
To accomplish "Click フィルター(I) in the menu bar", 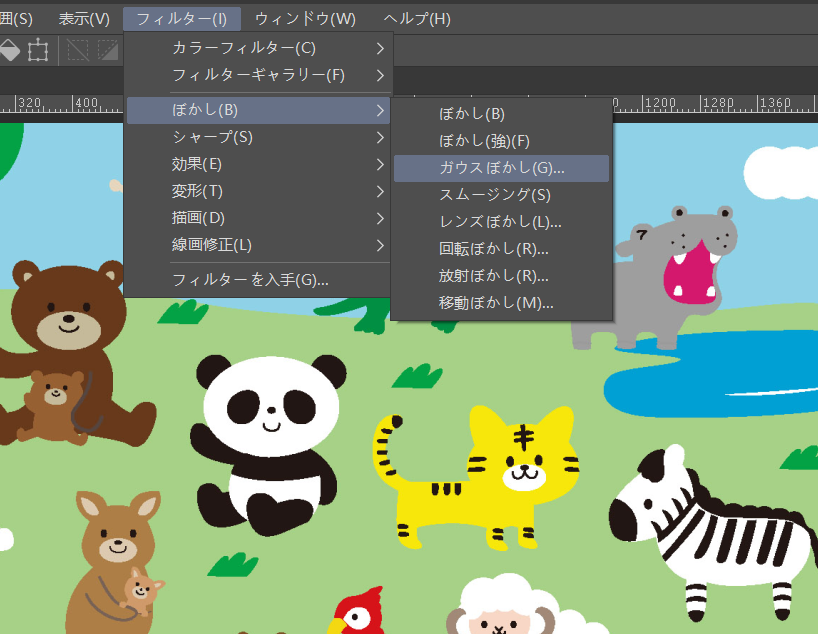I will 183,18.
